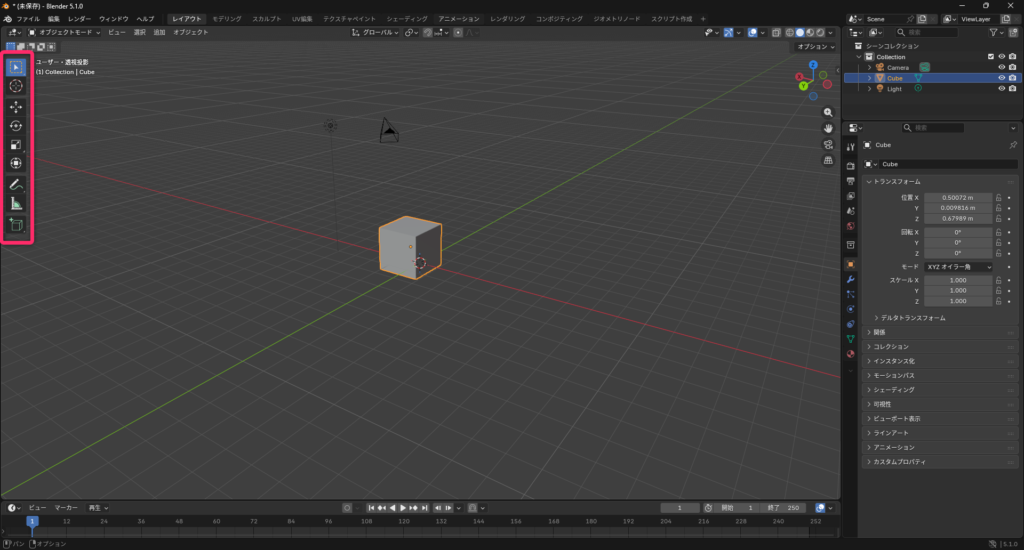Select the Scale tool in the toolbar
This screenshot has height=550, width=1024.
(16, 144)
